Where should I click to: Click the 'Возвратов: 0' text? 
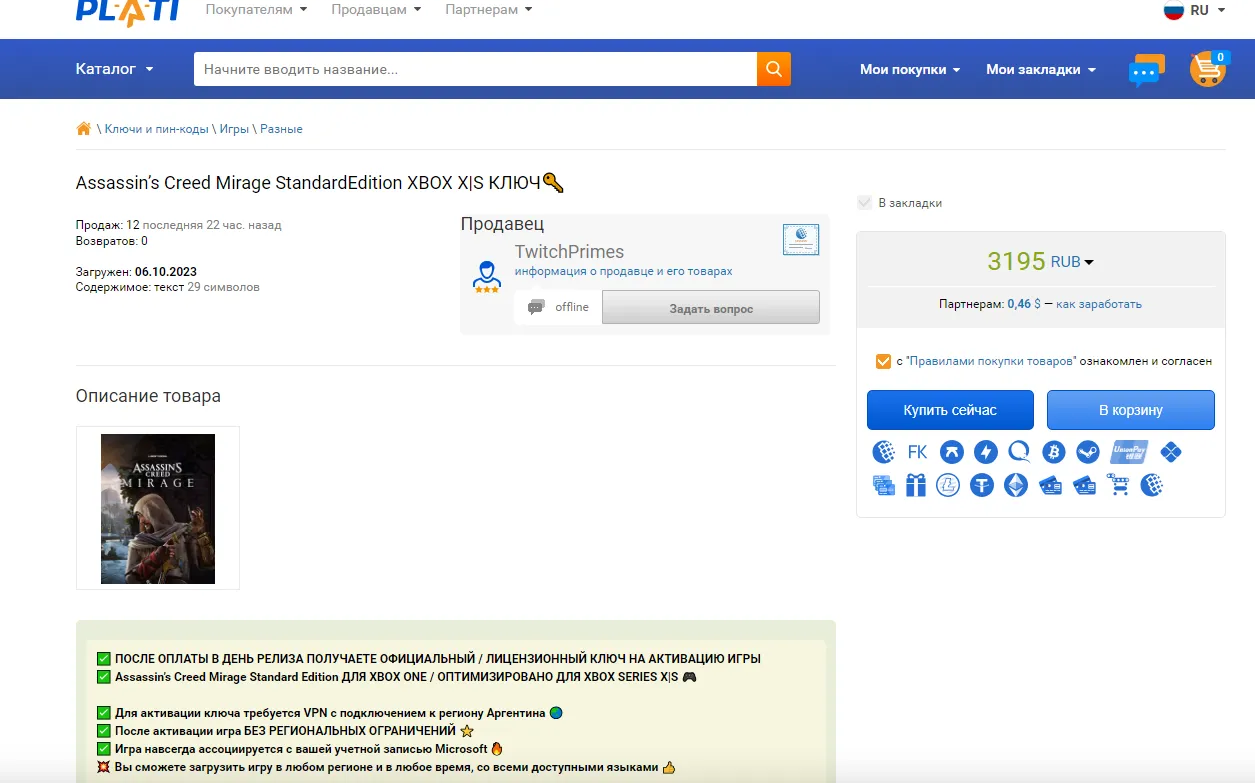coord(112,241)
